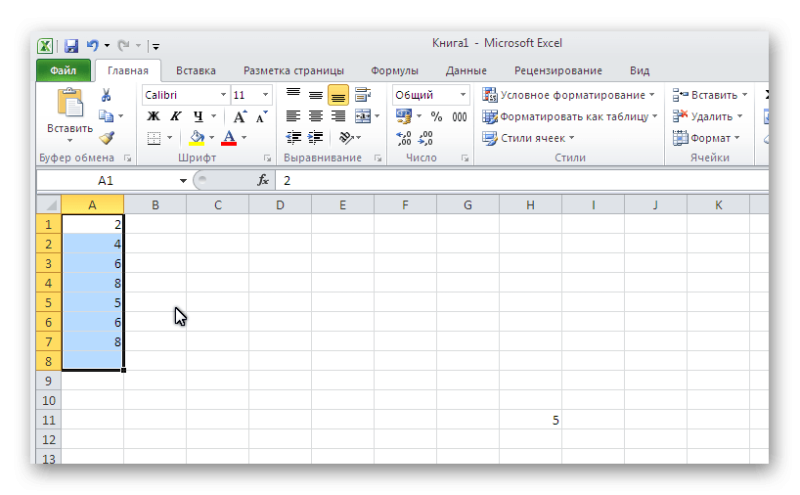Open the undo history dropdown arrow
800x495 pixels.
(107, 46)
